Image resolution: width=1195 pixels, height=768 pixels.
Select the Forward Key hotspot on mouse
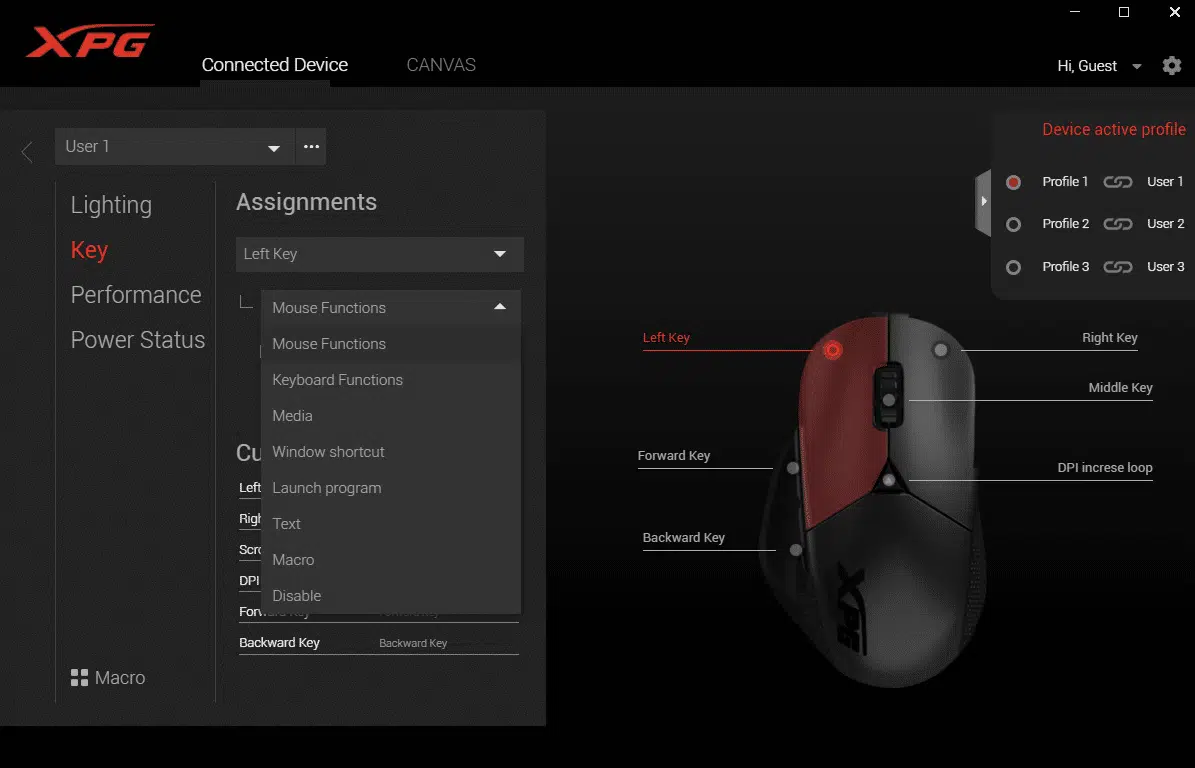pyautogui.click(x=793, y=468)
